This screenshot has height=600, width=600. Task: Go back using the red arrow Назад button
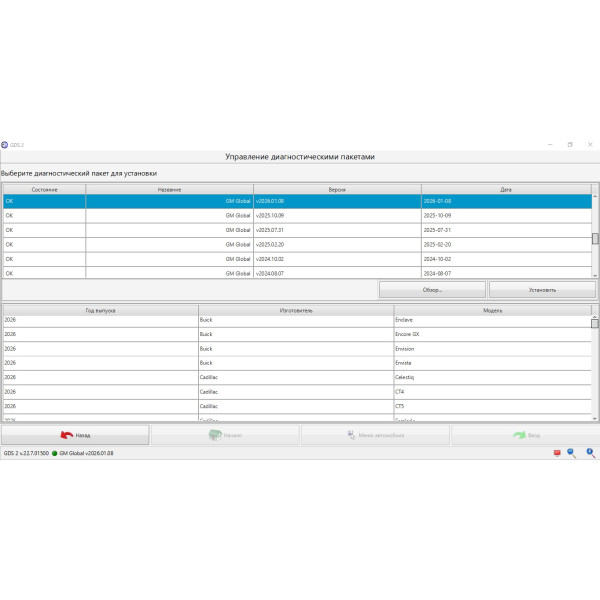75,435
